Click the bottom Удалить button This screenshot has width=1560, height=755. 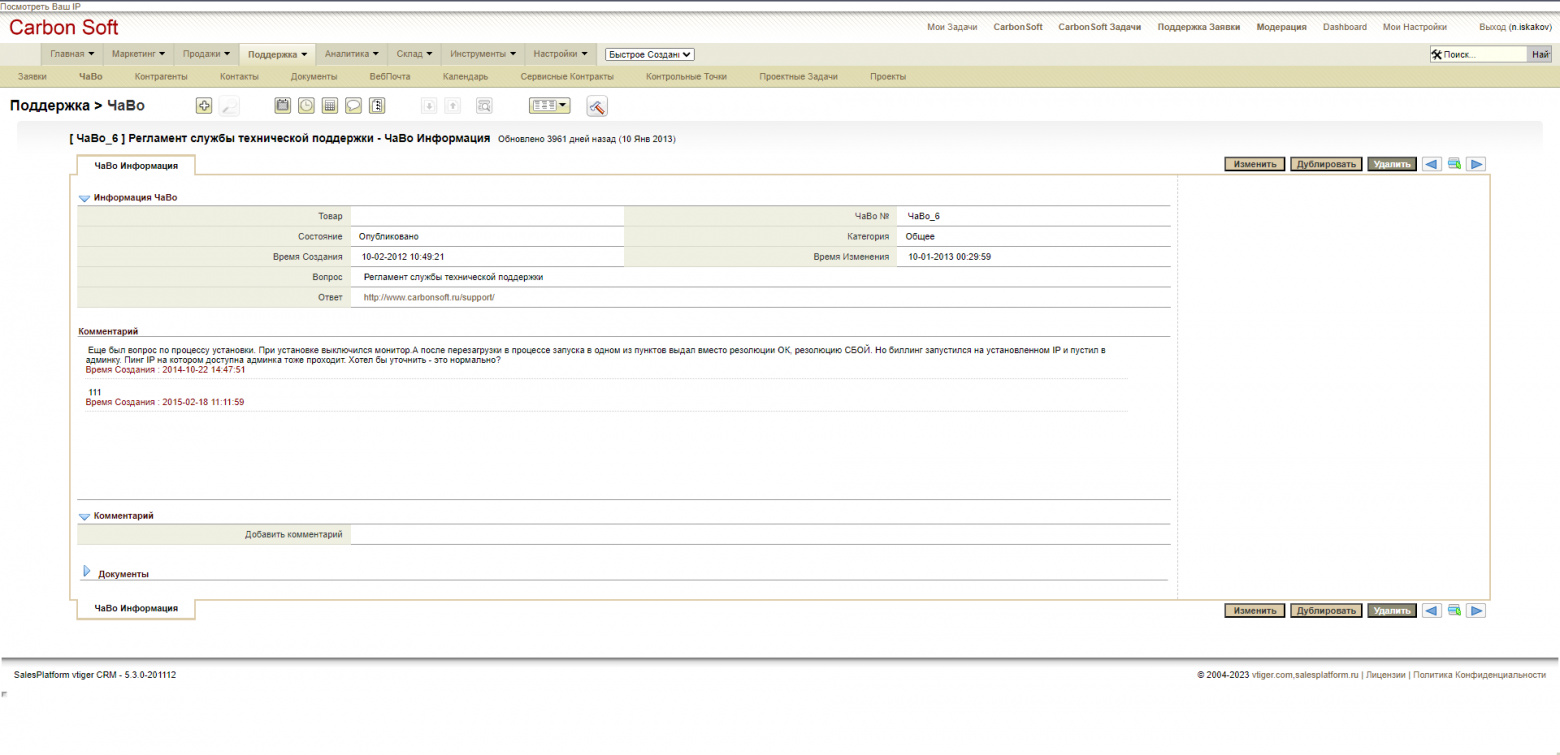[1391, 610]
